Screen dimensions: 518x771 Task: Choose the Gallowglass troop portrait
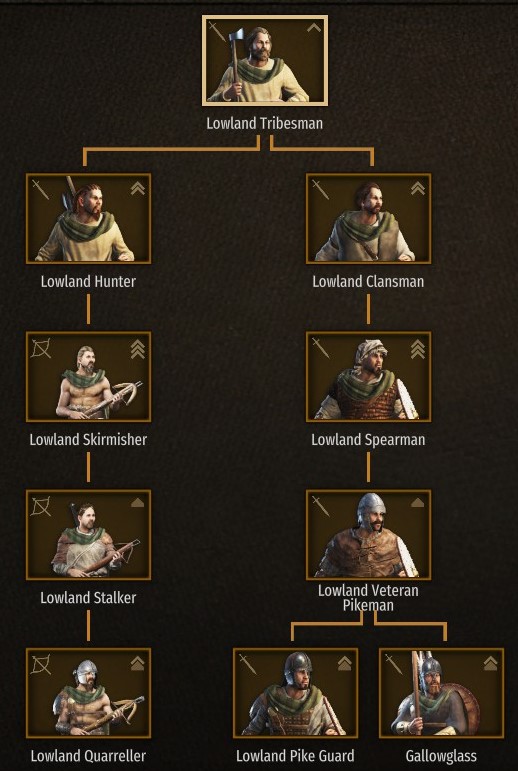pyautogui.click(x=441, y=693)
